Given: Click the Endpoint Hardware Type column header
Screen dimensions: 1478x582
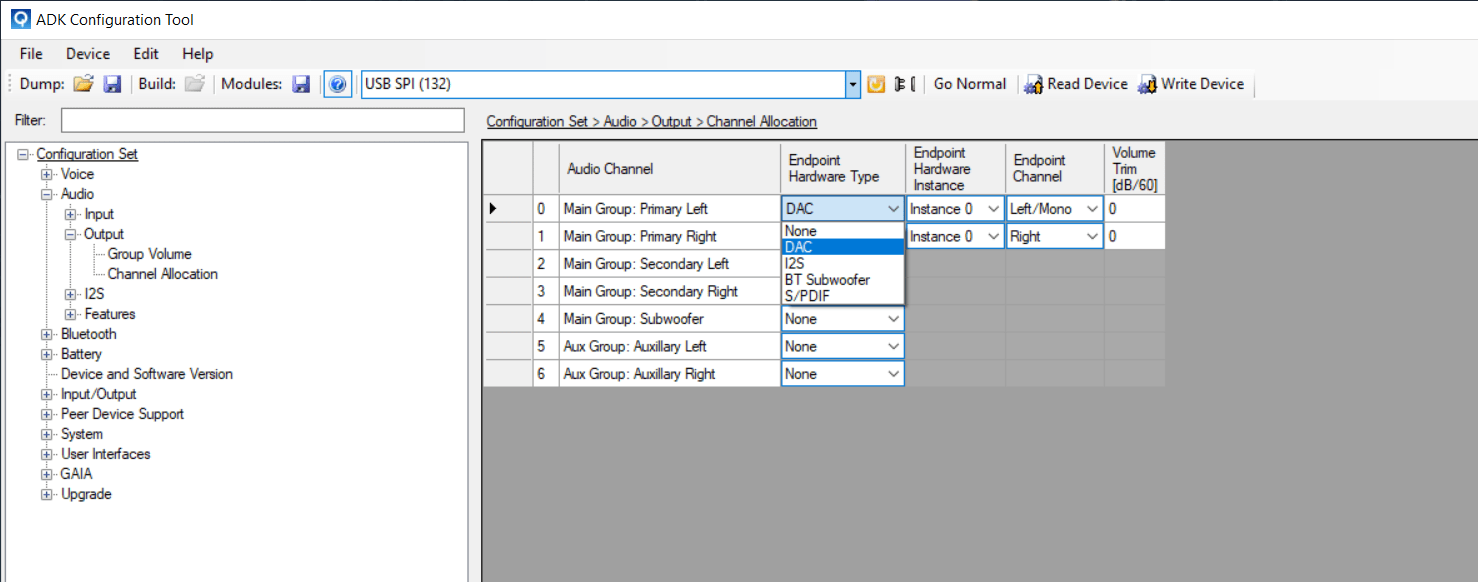Looking at the screenshot, I should [843, 168].
